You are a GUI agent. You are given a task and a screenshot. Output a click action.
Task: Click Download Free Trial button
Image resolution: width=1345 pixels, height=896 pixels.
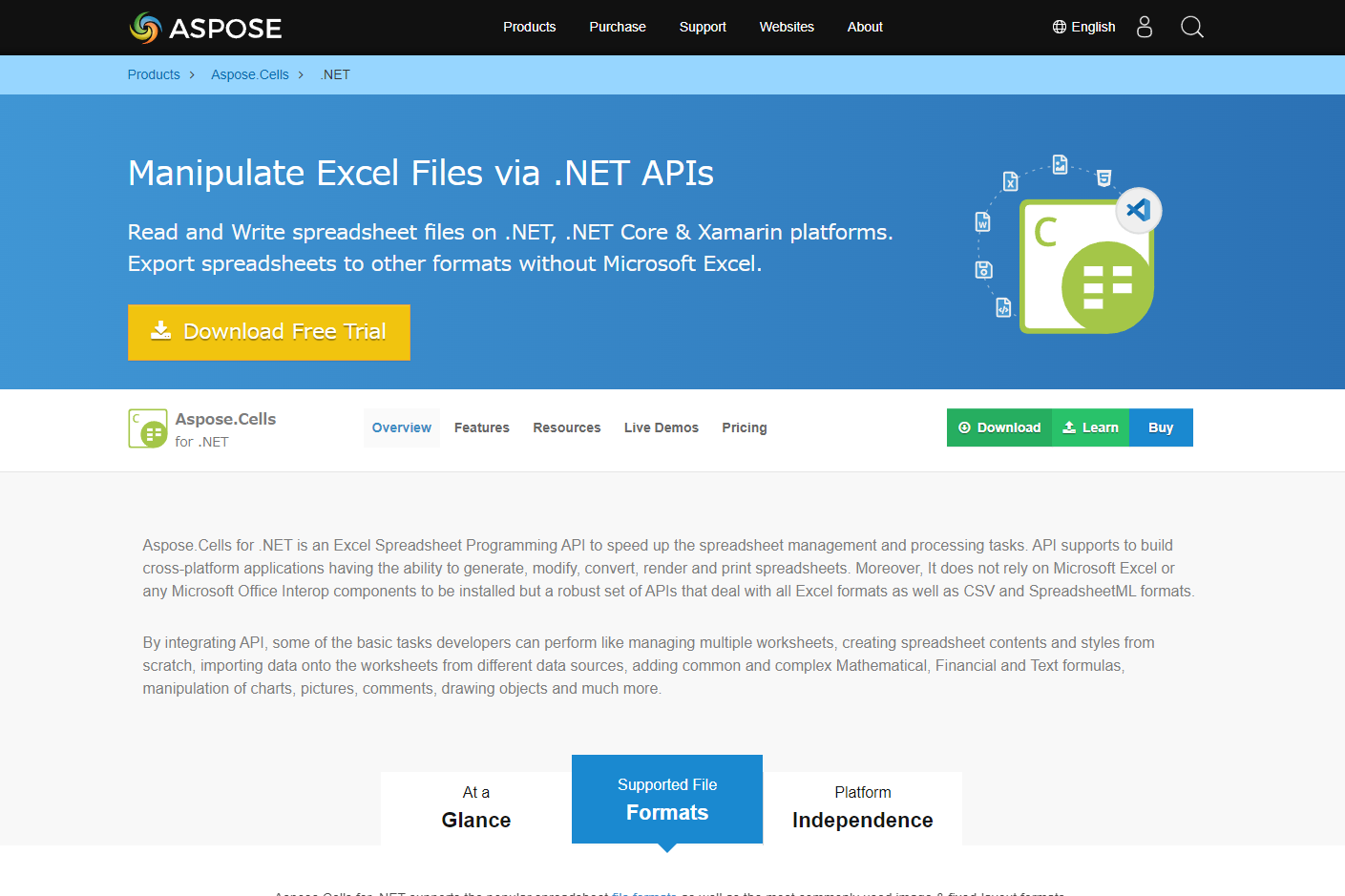pos(269,332)
